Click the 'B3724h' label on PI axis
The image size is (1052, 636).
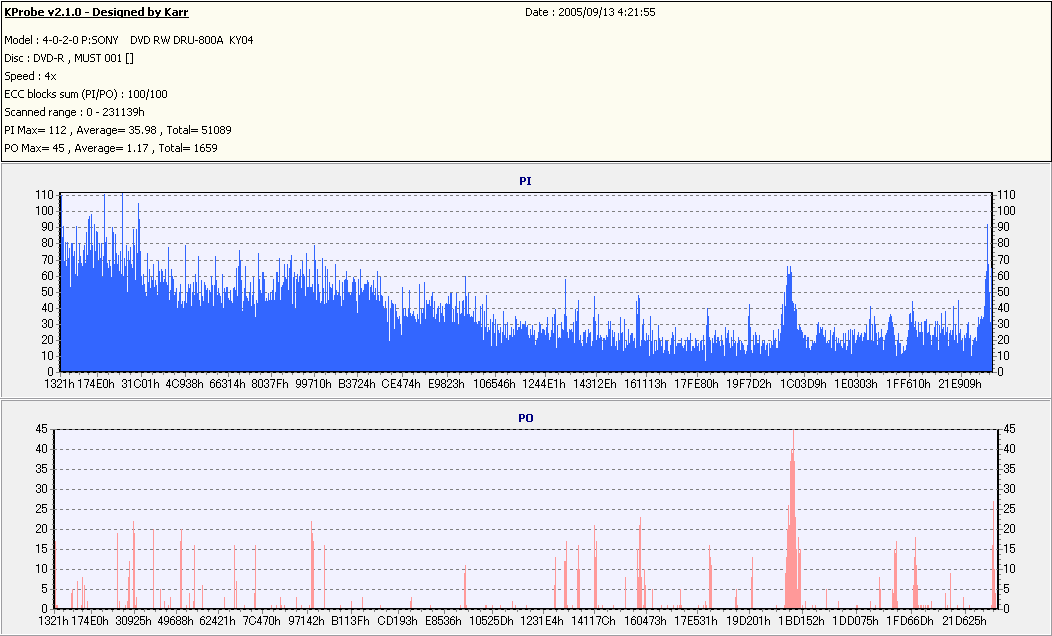(x=357, y=384)
